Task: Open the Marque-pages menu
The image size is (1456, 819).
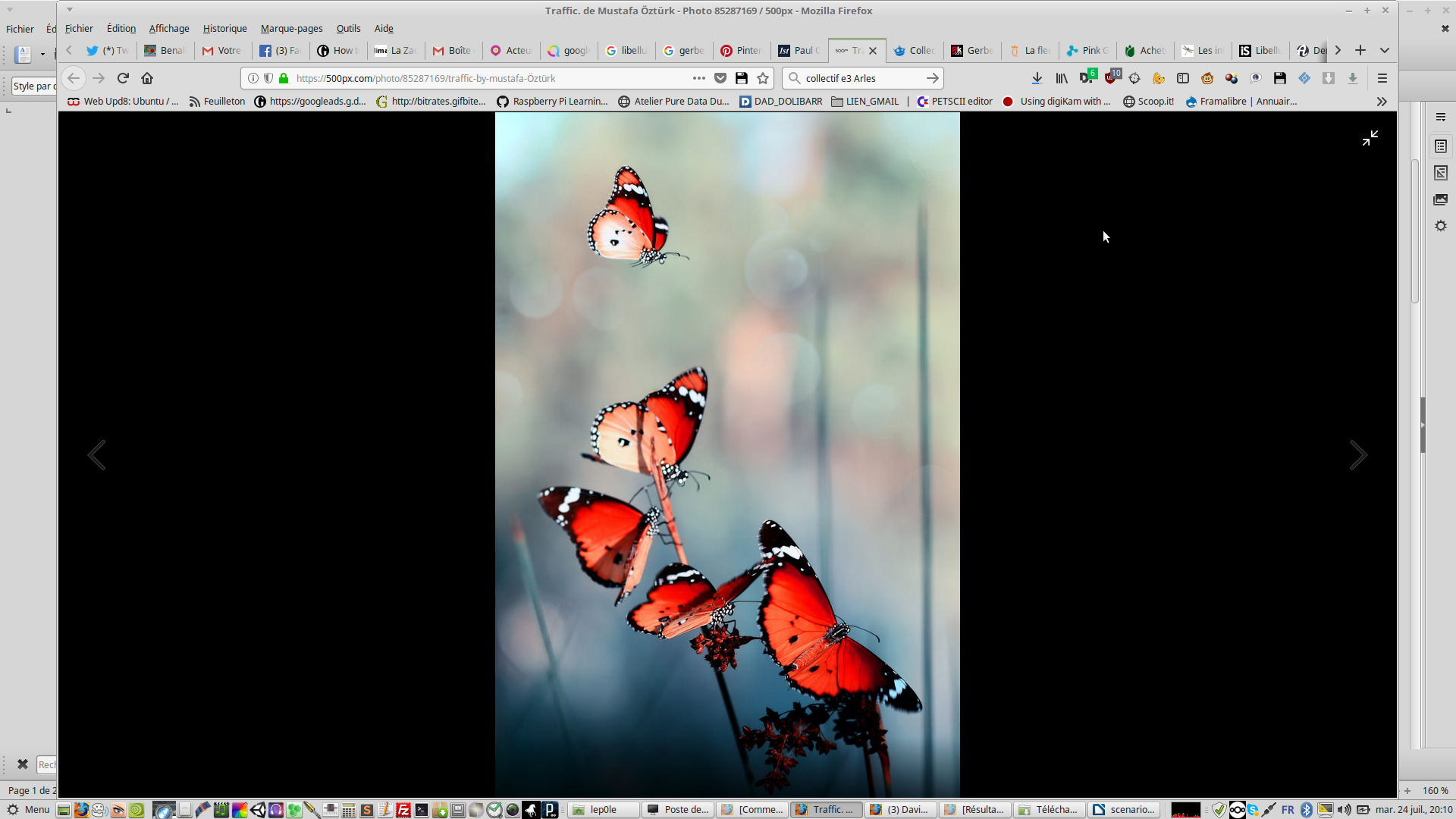Action: coord(291,29)
